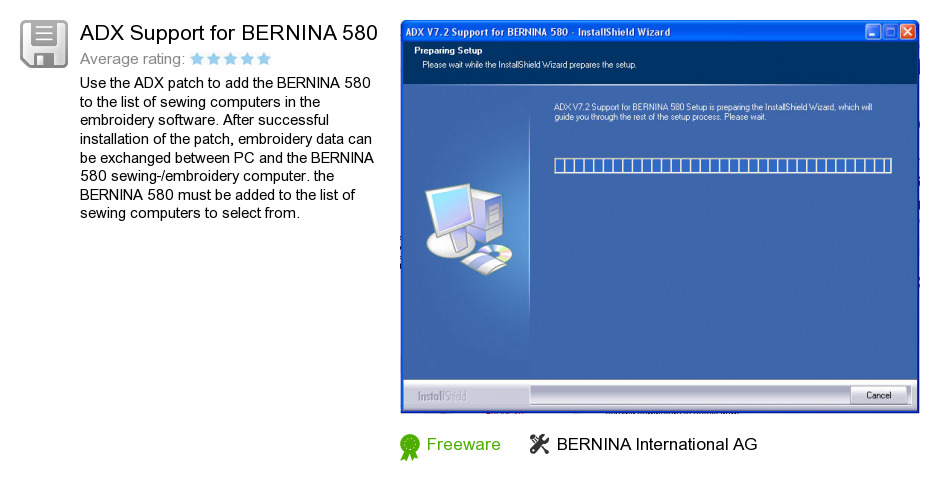Click the third rating star
Image resolution: width=940 pixels, height=491 pixels.
point(231,59)
